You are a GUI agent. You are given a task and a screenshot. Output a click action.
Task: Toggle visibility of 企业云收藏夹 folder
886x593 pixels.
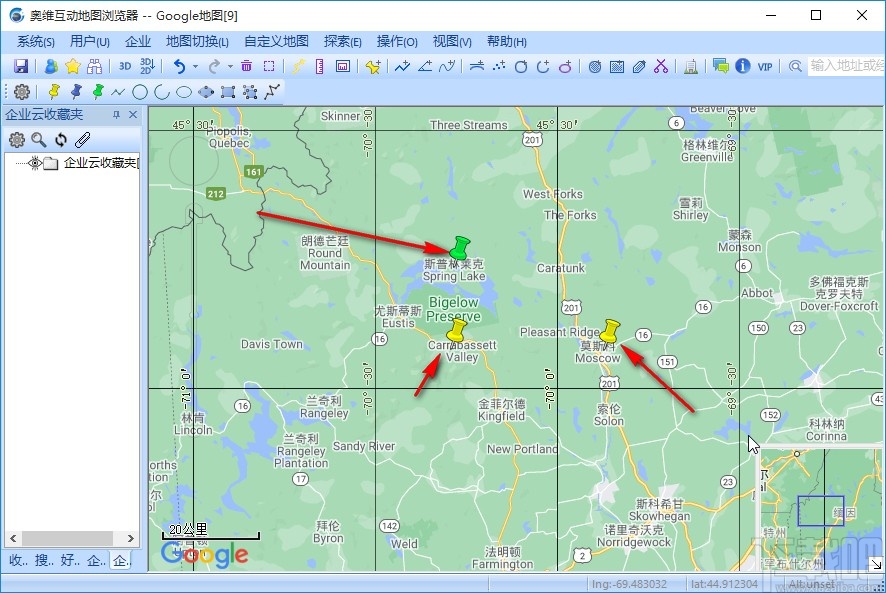click(x=35, y=163)
